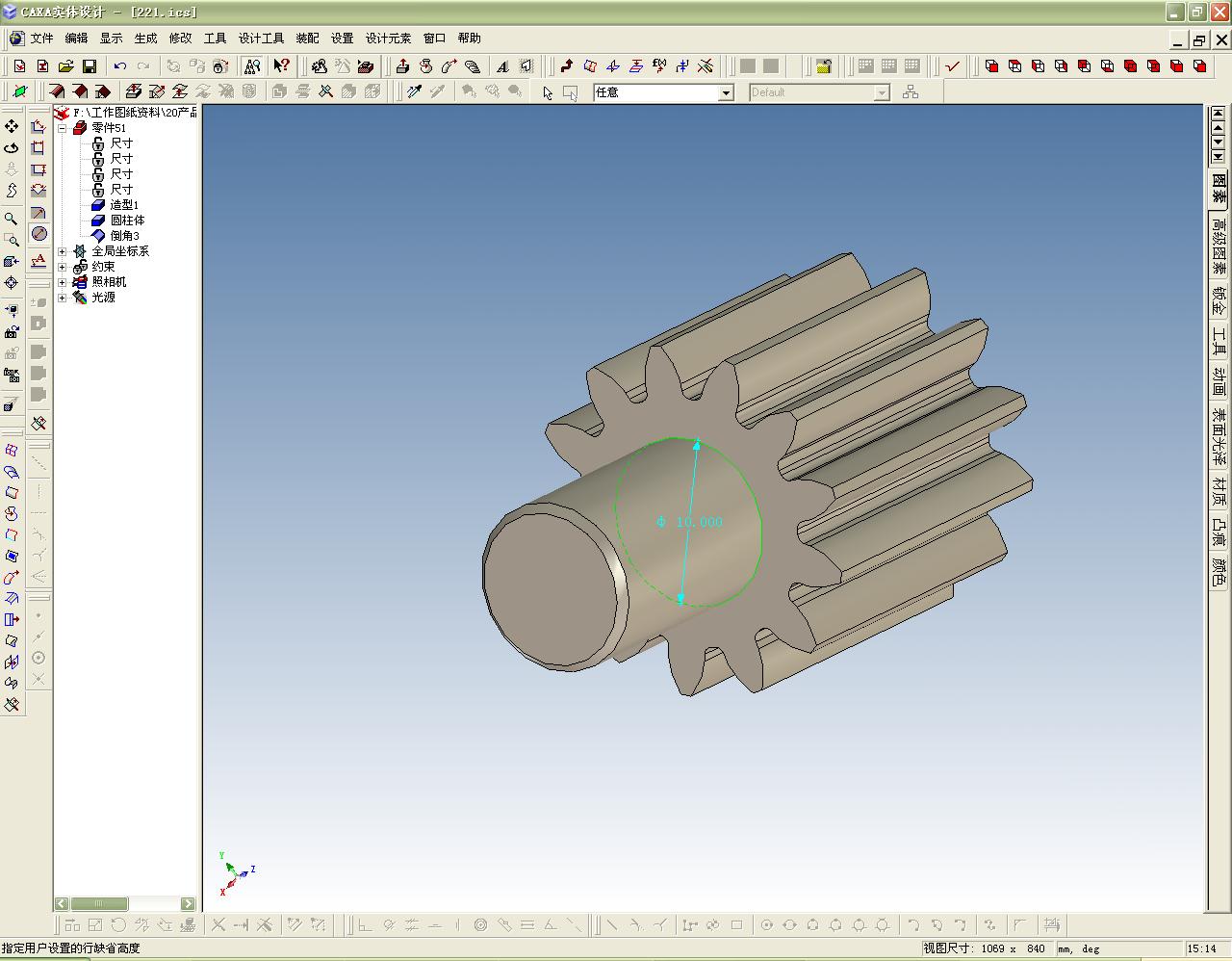The width and height of the screenshot is (1232, 961).
Task: Select the root file path tree item
Action: [135, 113]
